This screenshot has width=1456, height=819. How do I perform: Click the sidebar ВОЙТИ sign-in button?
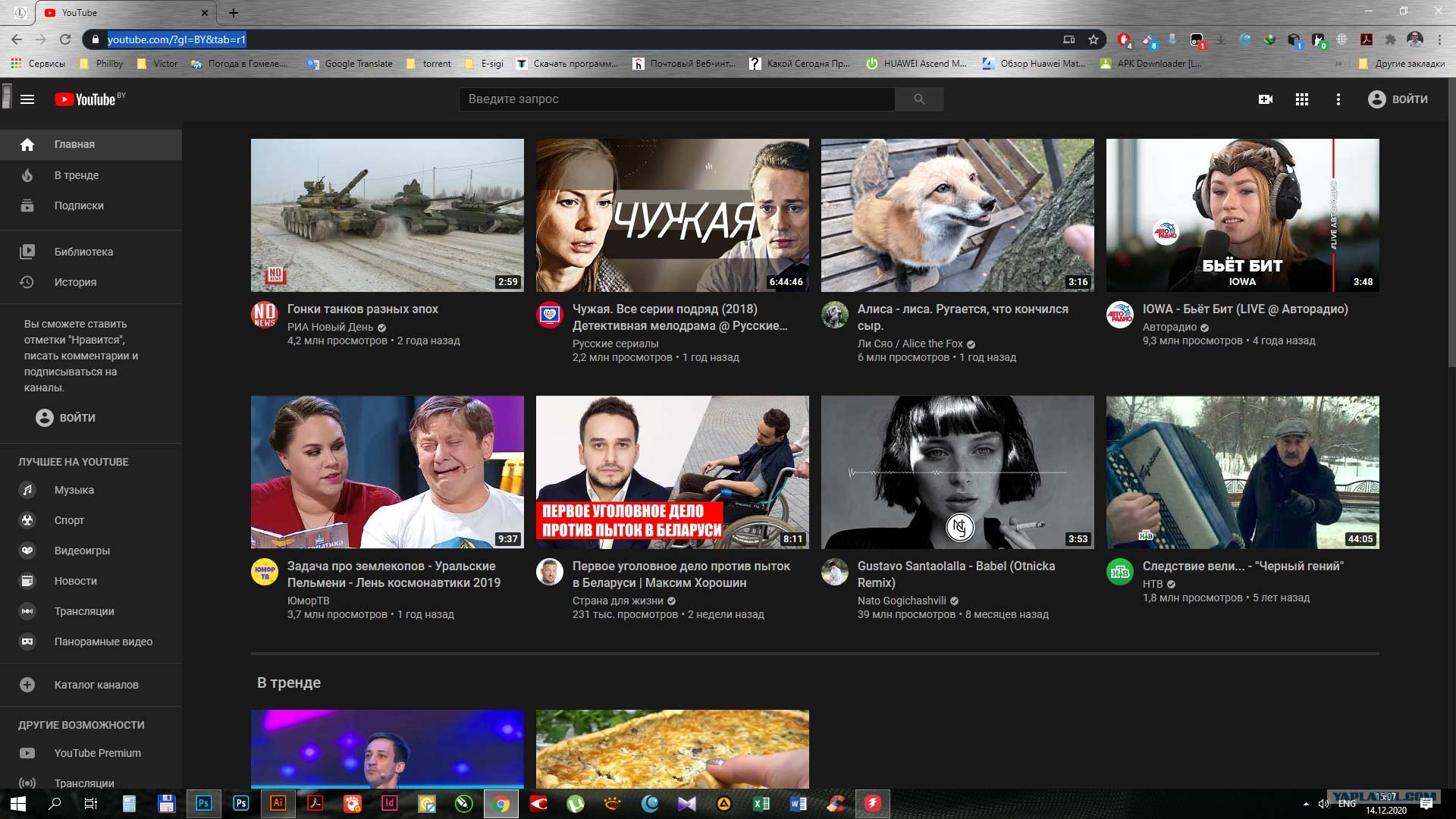tap(65, 418)
